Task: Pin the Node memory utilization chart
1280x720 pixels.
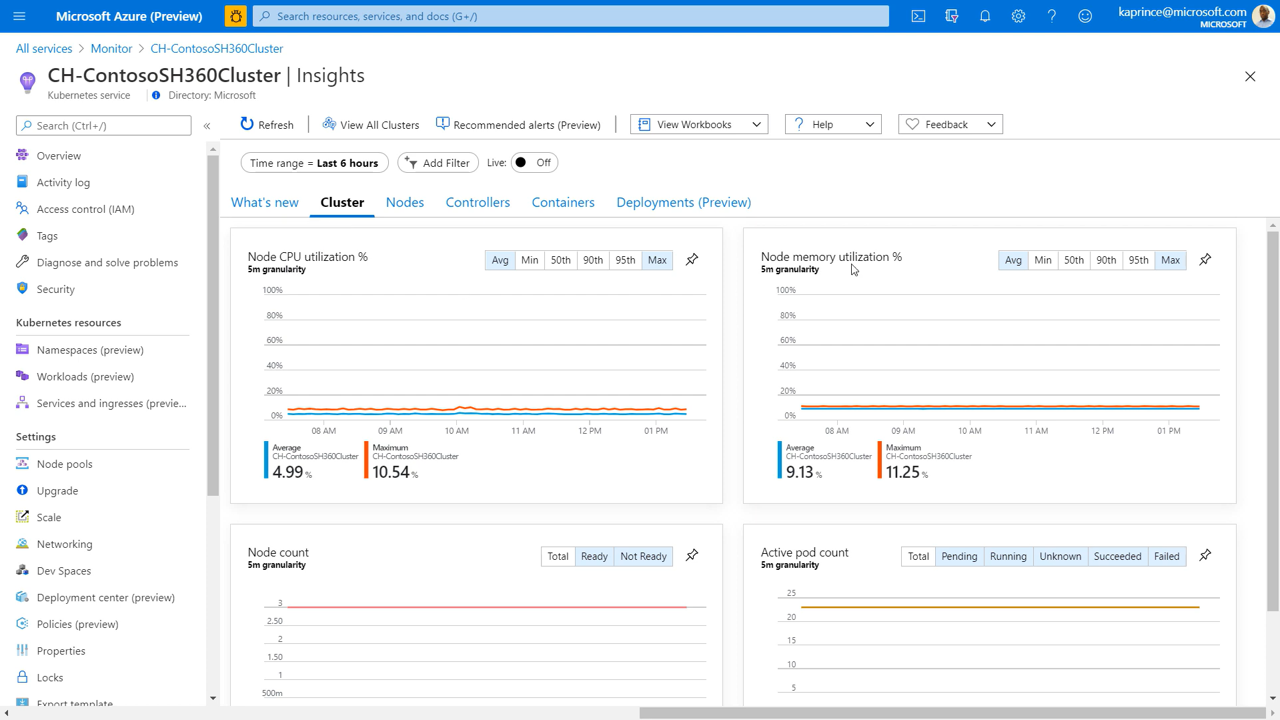Action: point(1205,260)
